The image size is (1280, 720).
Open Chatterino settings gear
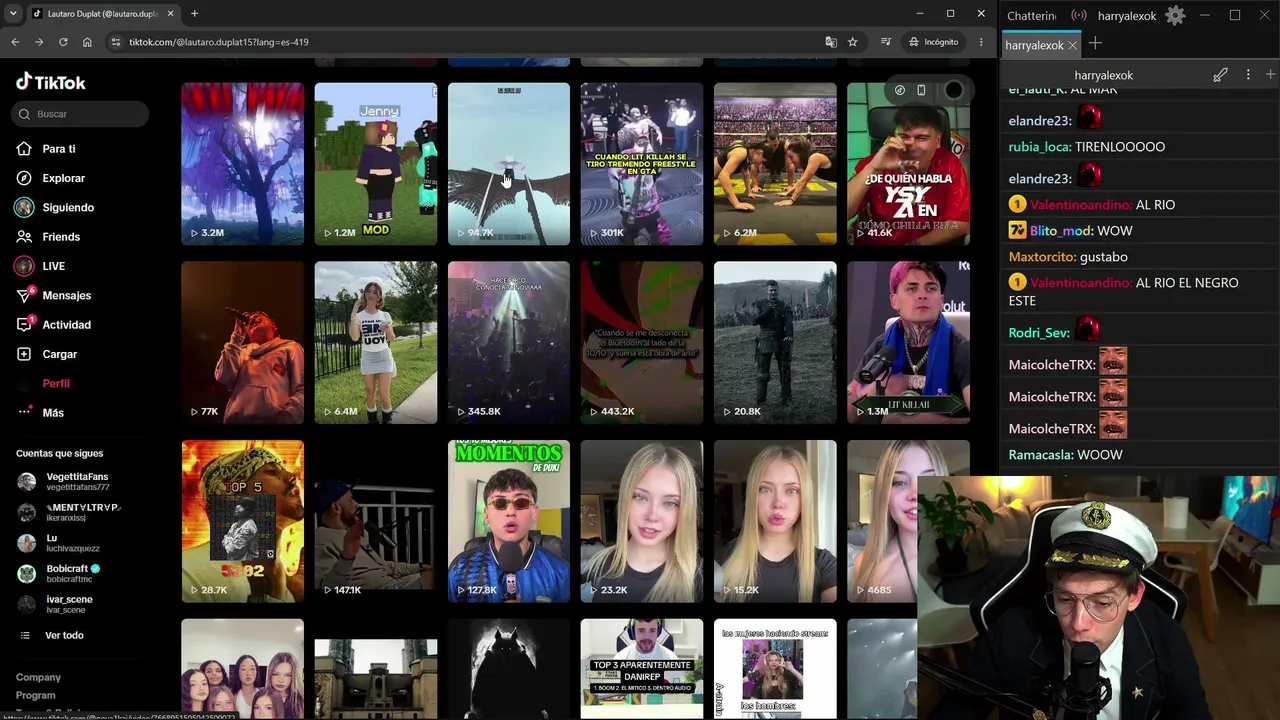pos(1175,15)
